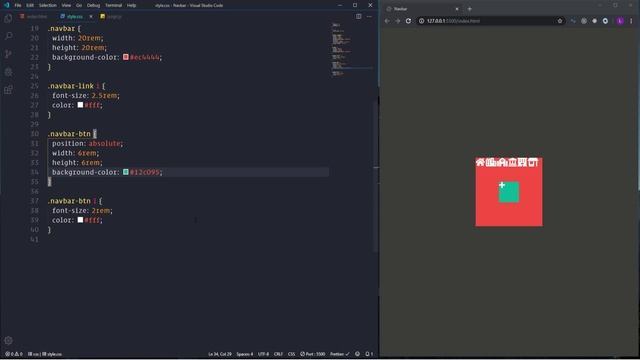Viewport: 640px width, 360px height.
Task: Click the code minimap preview
Action: (x=351, y=49)
